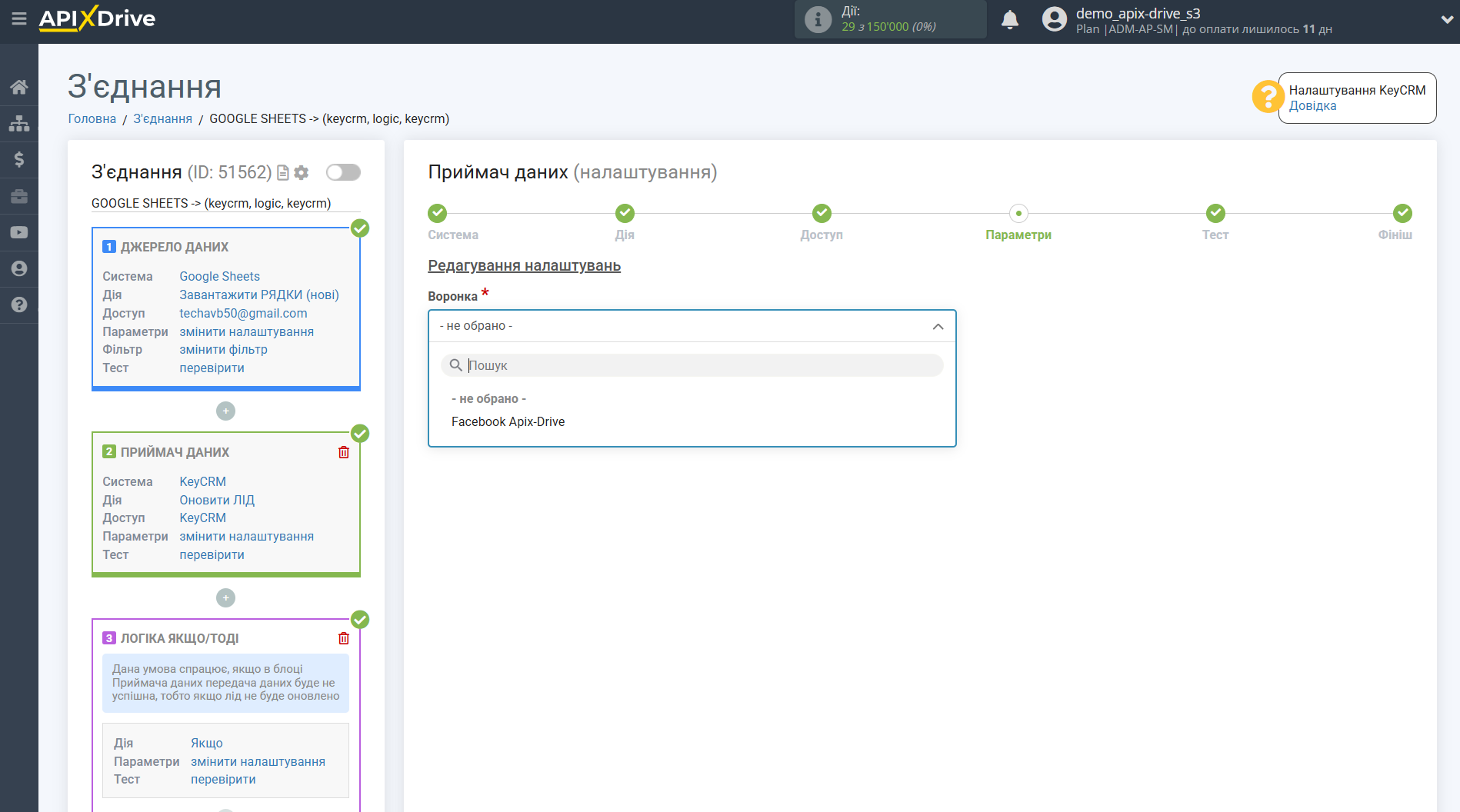Open the hamburger menu icon
Image resolution: width=1460 pixels, height=812 pixels.
click(x=19, y=18)
